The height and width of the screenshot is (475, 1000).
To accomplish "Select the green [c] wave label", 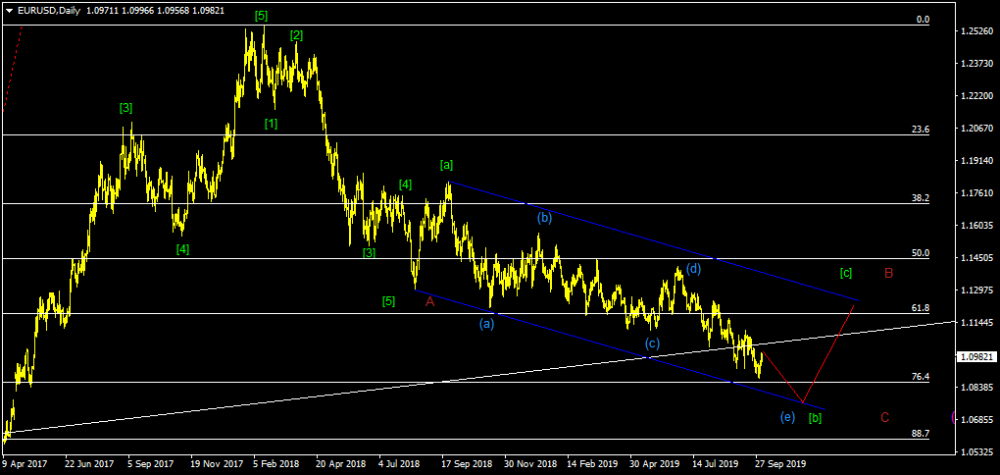I will [x=846, y=274].
